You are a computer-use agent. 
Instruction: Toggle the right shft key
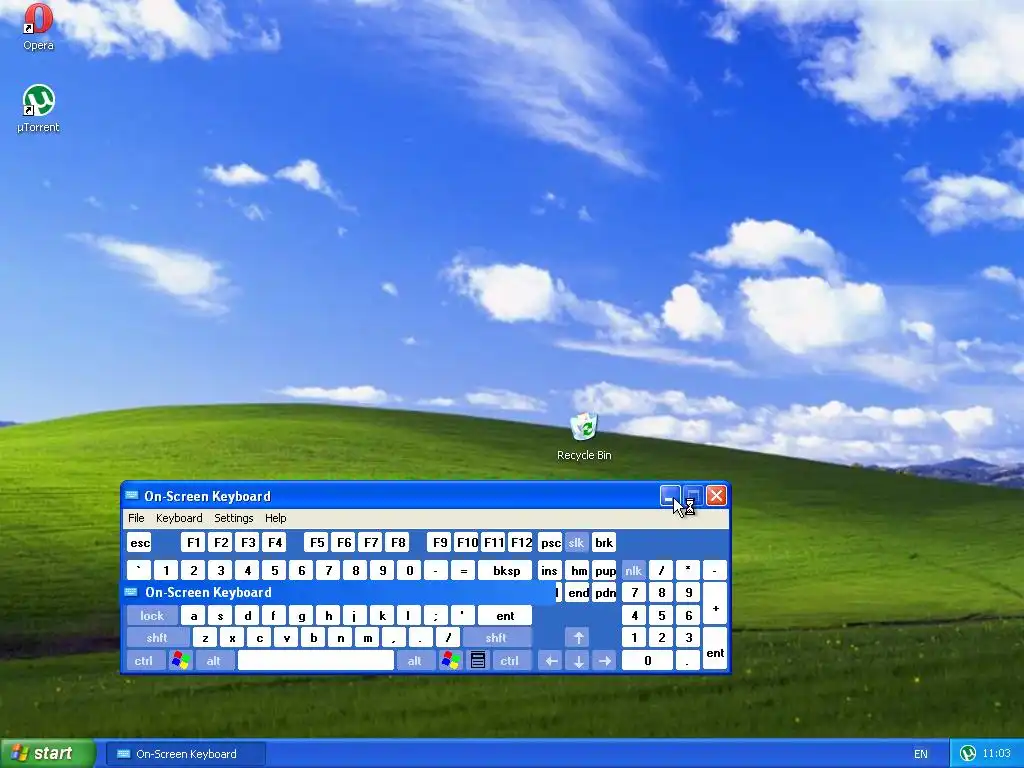496,638
